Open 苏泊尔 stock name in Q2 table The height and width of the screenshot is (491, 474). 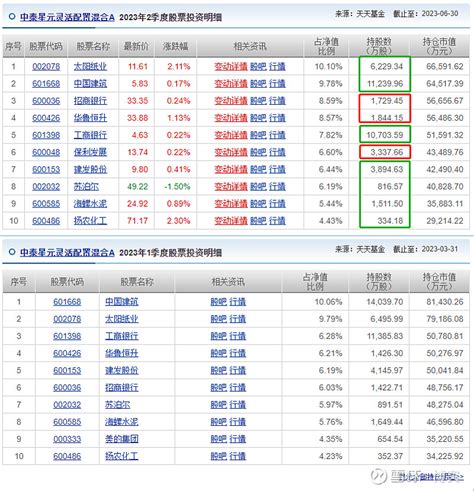(x=86, y=187)
